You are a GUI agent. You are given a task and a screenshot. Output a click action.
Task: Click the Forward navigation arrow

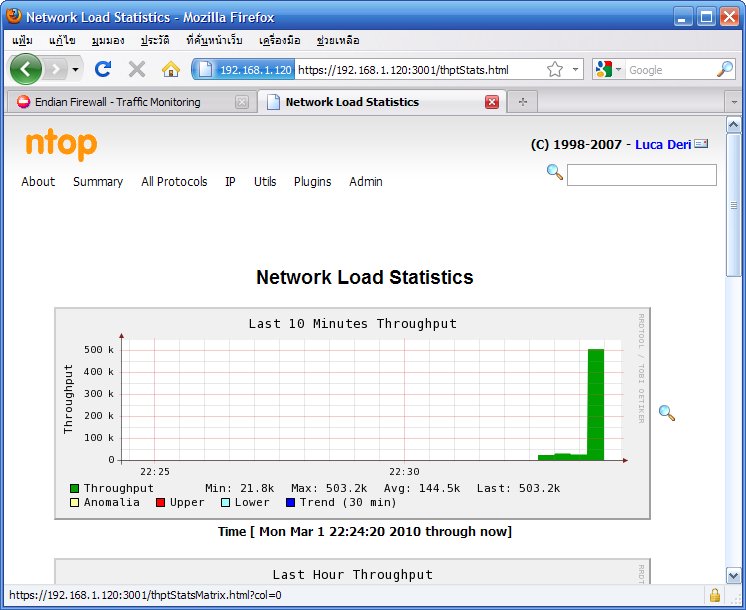[56, 69]
